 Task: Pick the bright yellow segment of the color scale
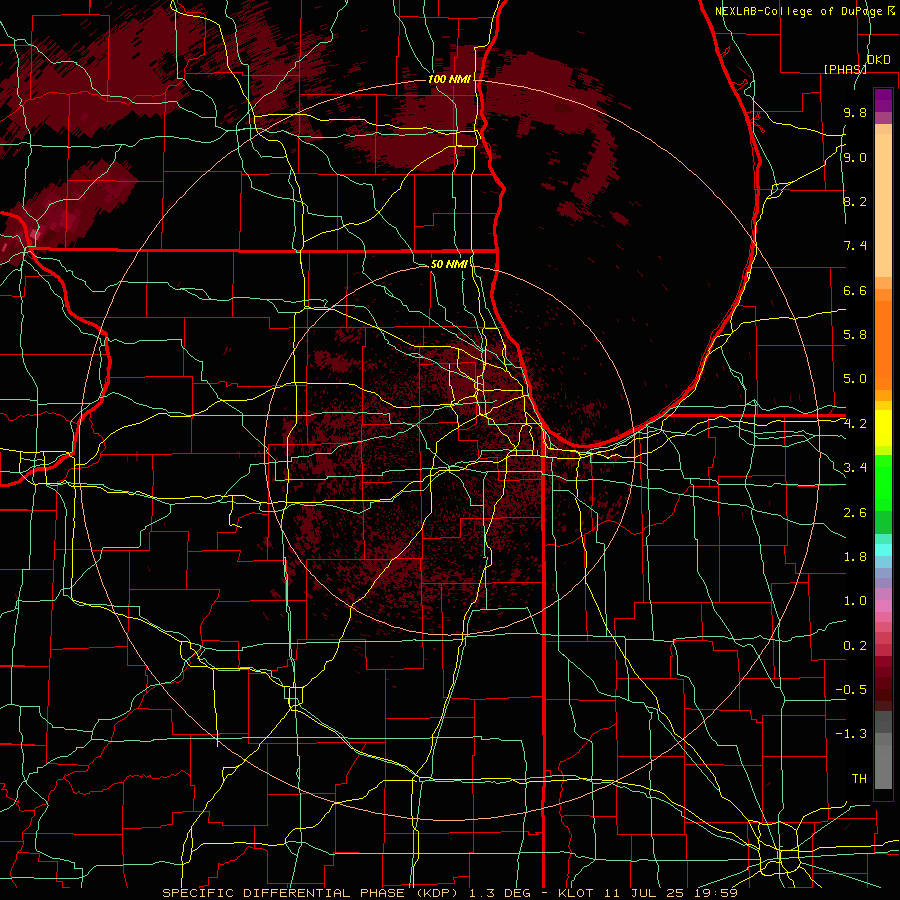[x=883, y=428]
